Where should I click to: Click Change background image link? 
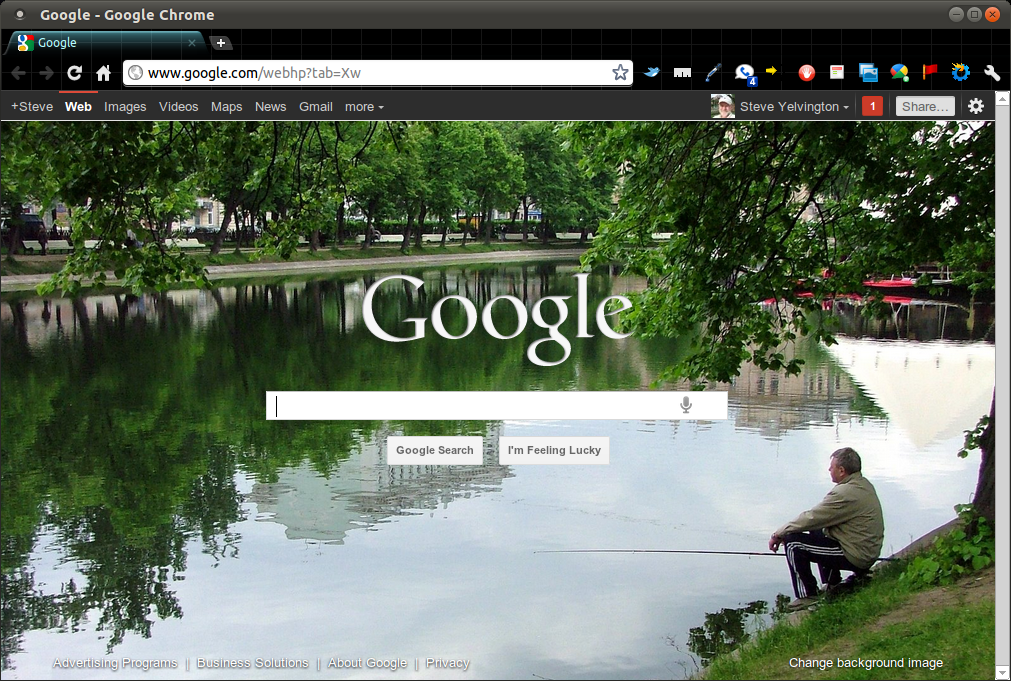pos(866,662)
